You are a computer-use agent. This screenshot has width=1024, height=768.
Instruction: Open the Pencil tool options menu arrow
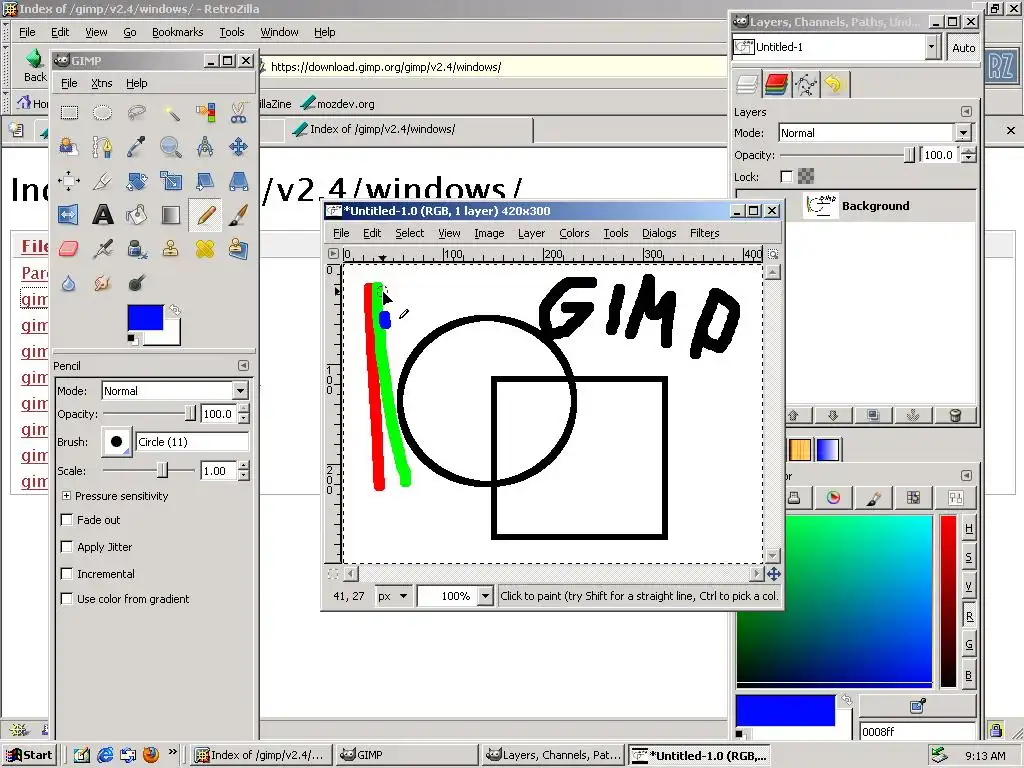click(243, 366)
